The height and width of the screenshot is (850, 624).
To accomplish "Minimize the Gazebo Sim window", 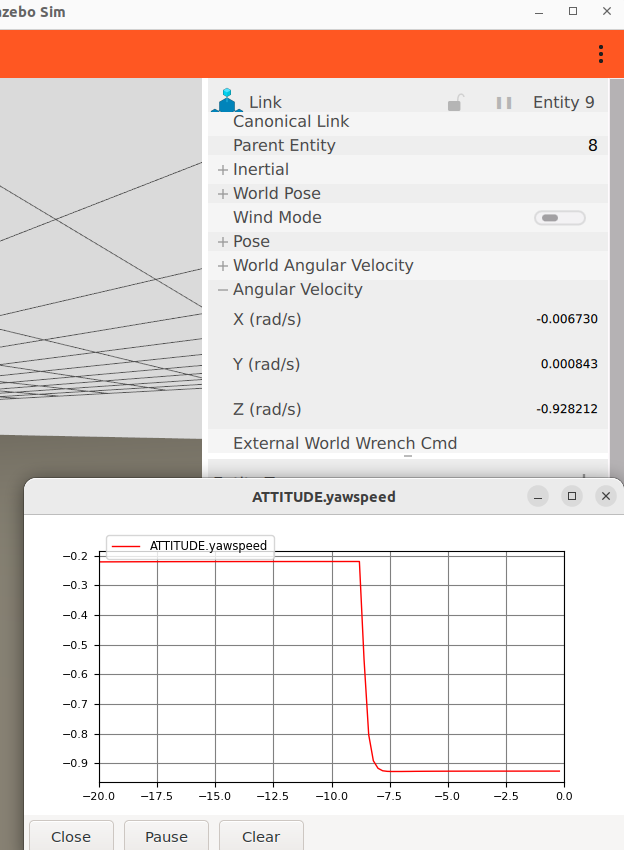I will coord(539,12).
